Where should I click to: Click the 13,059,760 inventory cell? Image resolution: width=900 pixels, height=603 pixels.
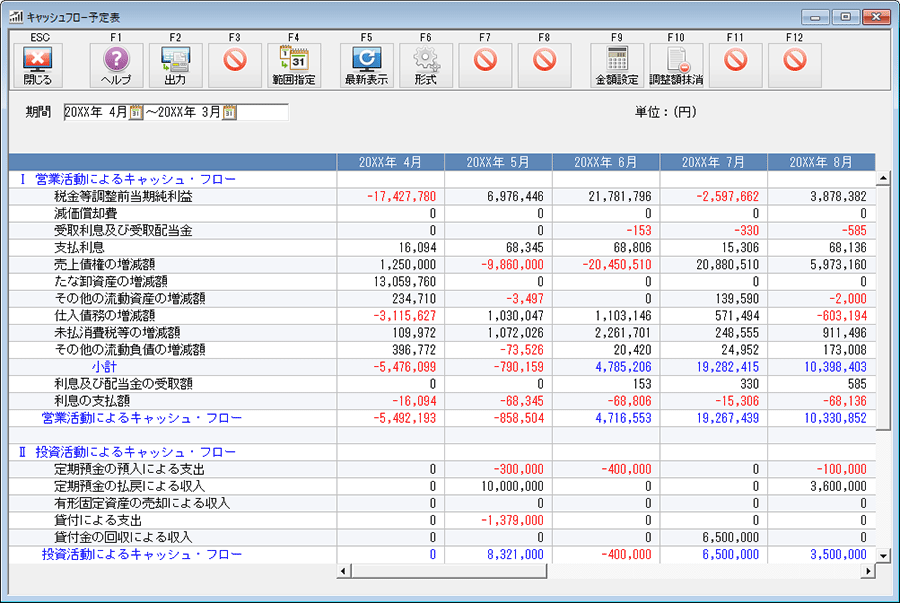coord(390,282)
